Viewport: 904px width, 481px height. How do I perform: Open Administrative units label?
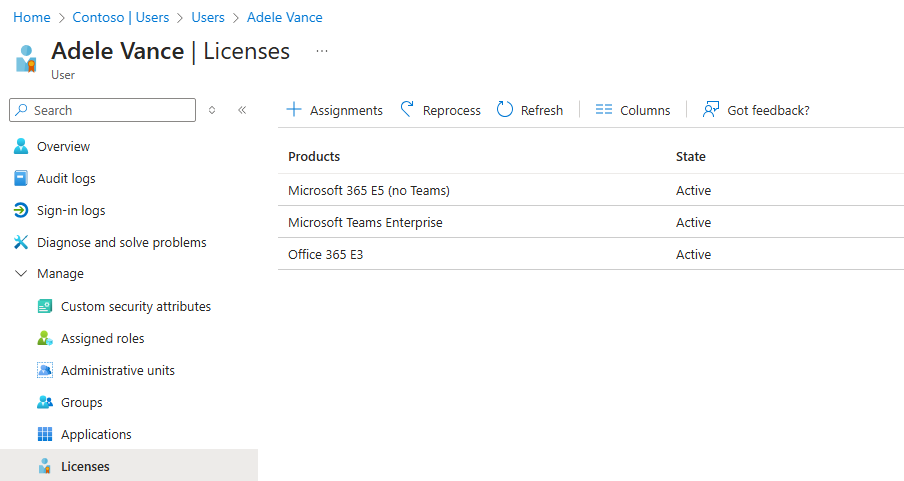pyautogui.click(x=118, y=370)
